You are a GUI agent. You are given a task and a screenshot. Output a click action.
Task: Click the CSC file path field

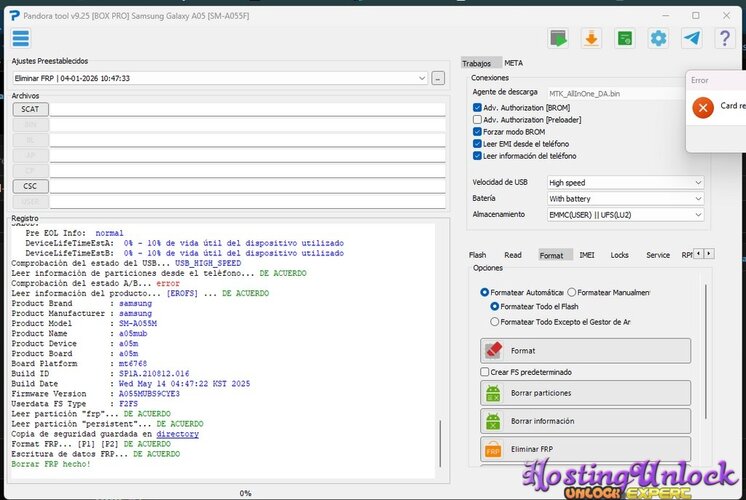tap(247, 186)
